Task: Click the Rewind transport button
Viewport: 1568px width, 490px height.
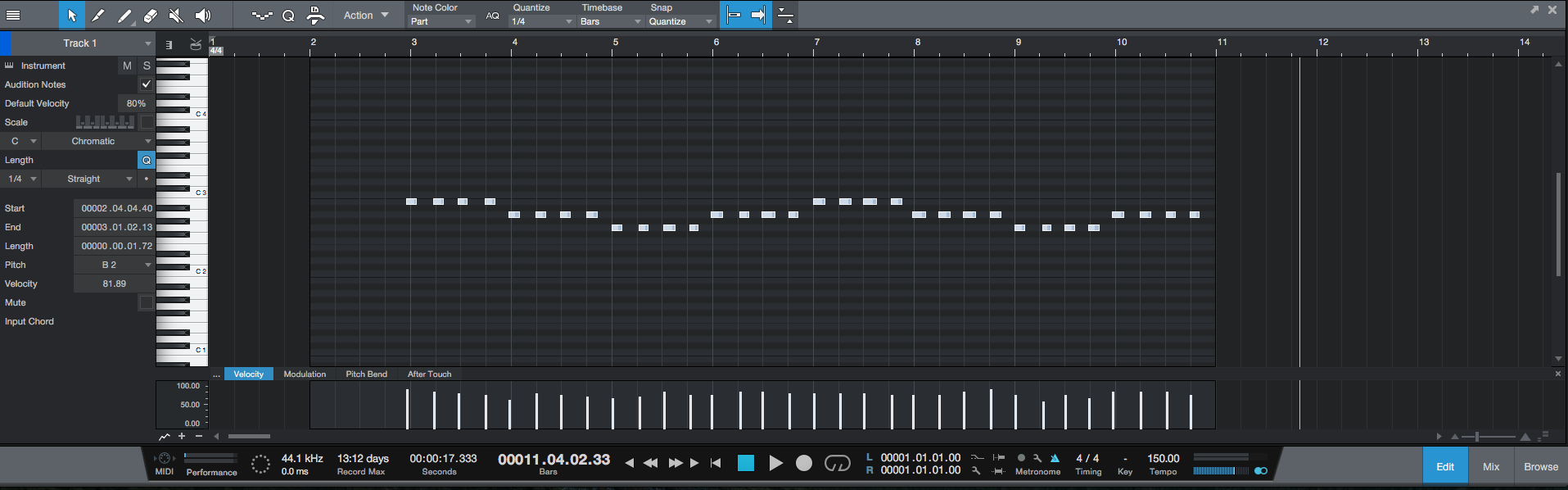Action: (650, 463)
